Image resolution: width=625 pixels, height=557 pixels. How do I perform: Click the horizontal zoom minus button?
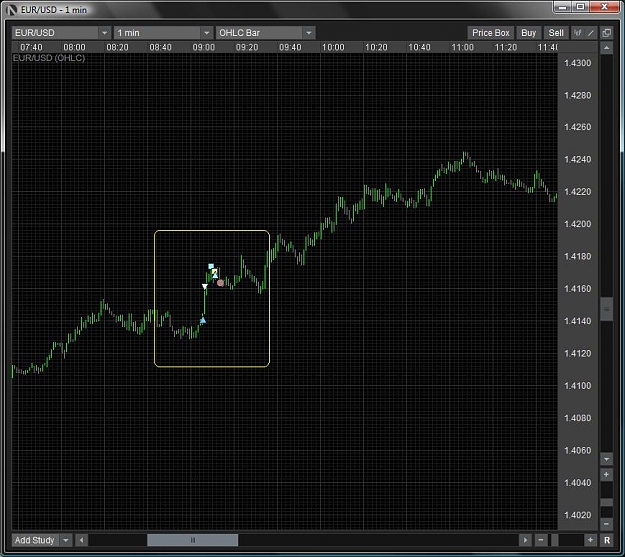click(541, 540)
